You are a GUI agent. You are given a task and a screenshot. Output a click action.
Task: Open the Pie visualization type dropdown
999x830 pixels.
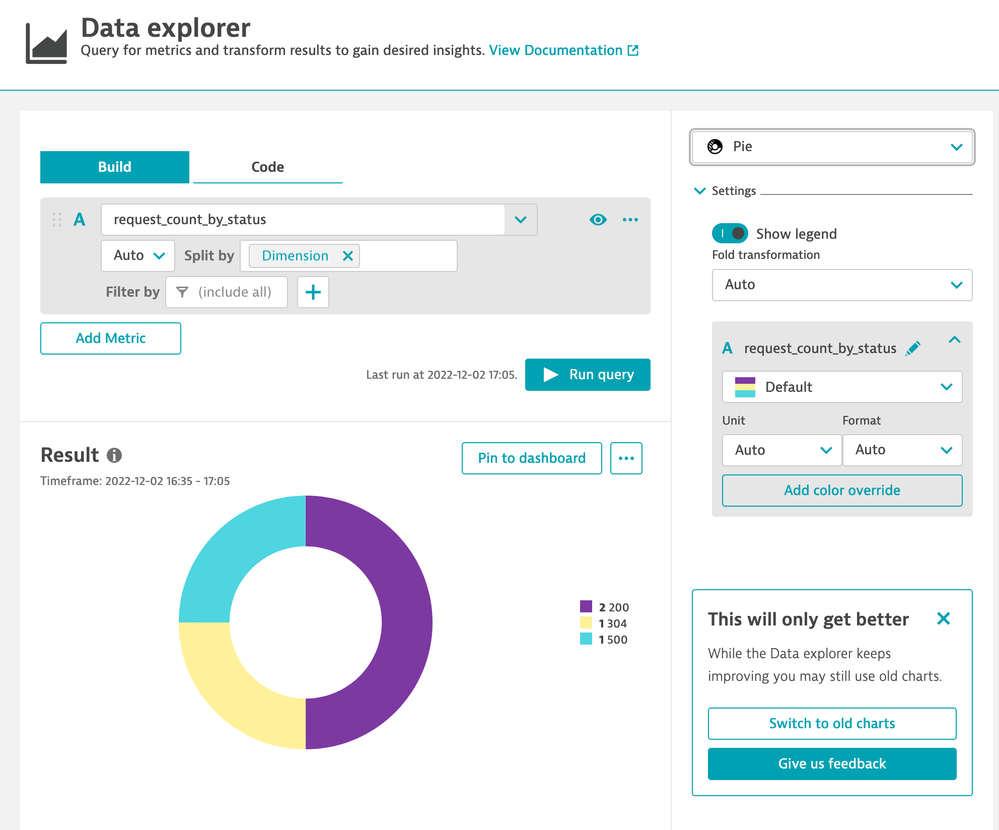[832, 147]
